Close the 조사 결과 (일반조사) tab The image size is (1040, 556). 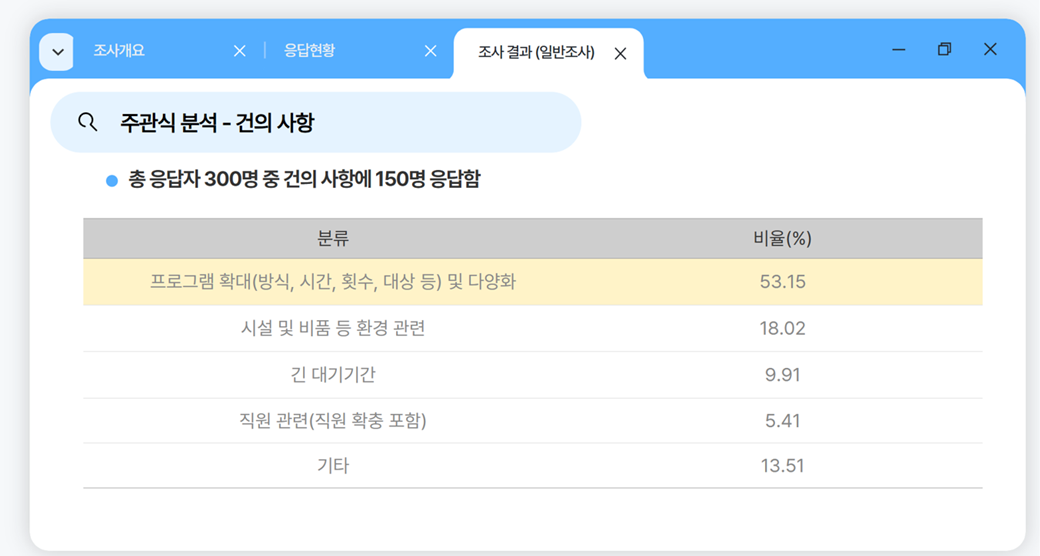(x=620, y=54)
